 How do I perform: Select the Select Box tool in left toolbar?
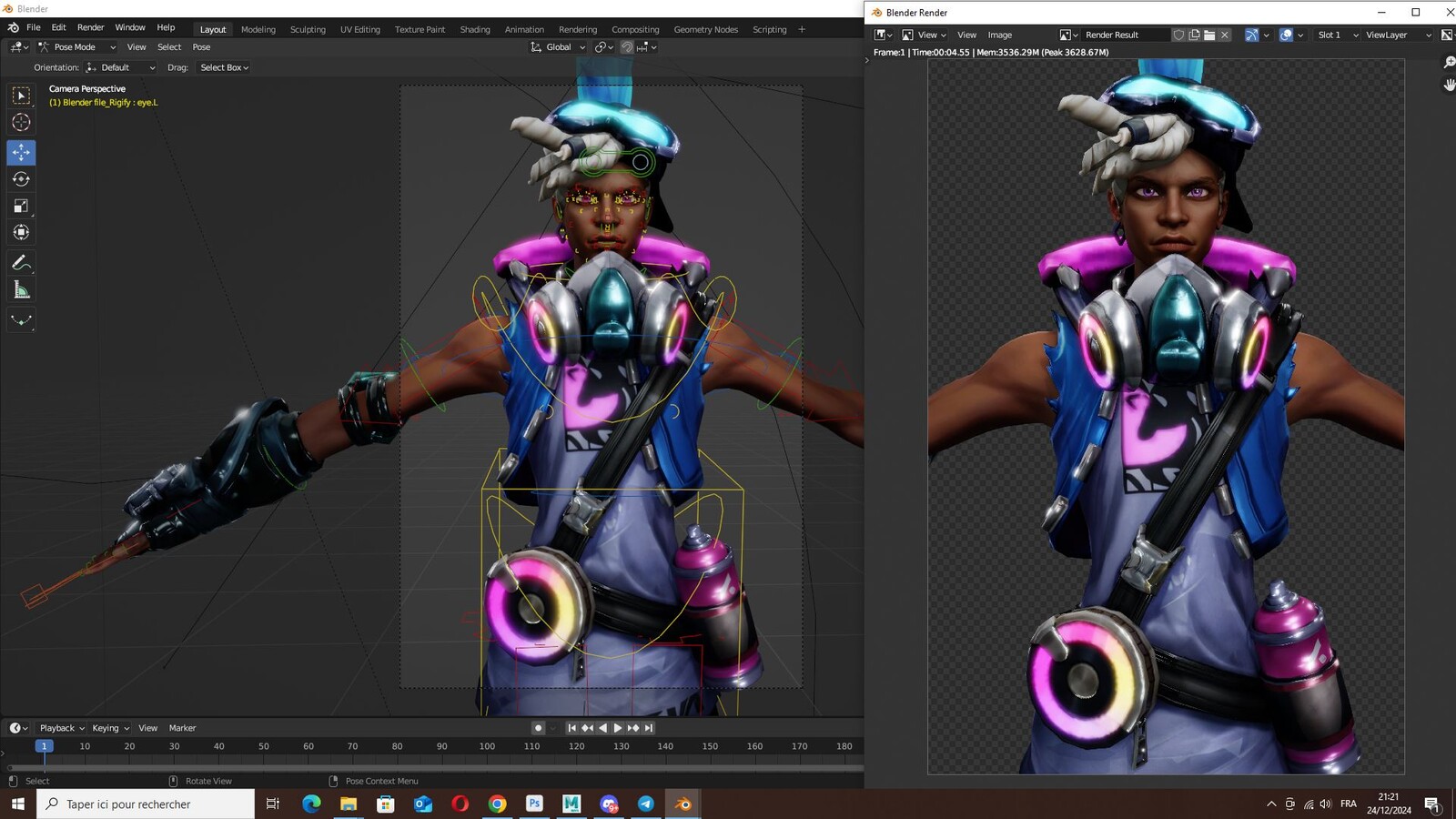[21, 96]
